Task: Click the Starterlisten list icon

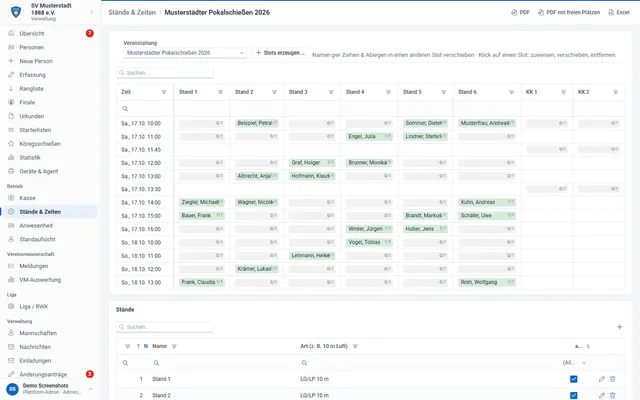Action: point(11,130)
